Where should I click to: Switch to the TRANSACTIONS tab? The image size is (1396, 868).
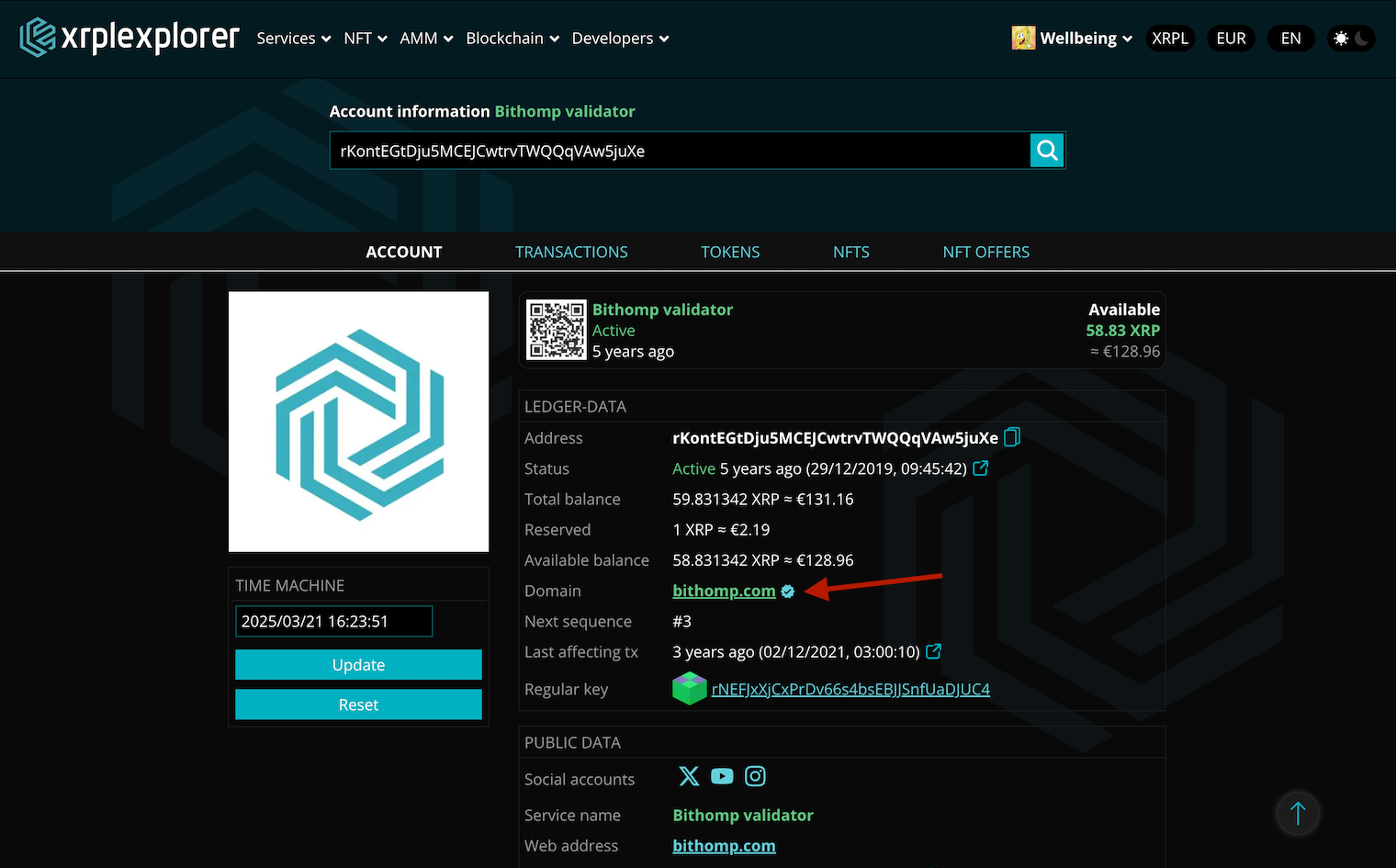571,251
